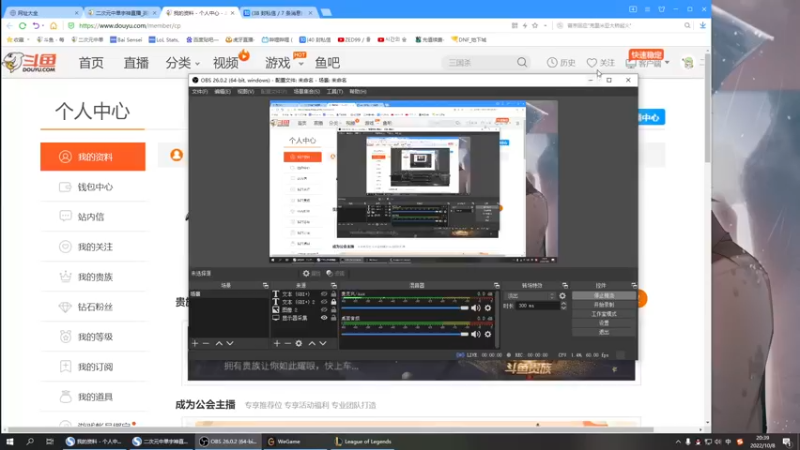
Task: Adjust the desktop audio volume slider
Action: [x=405, y=334]
